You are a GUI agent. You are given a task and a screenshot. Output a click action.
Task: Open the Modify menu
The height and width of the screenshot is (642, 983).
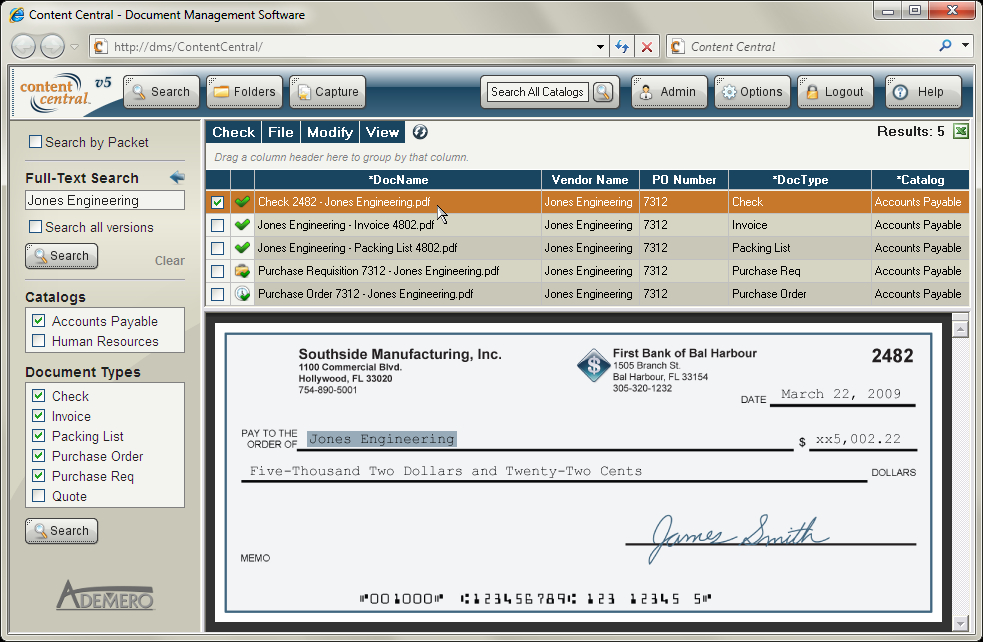coord(330,132)
